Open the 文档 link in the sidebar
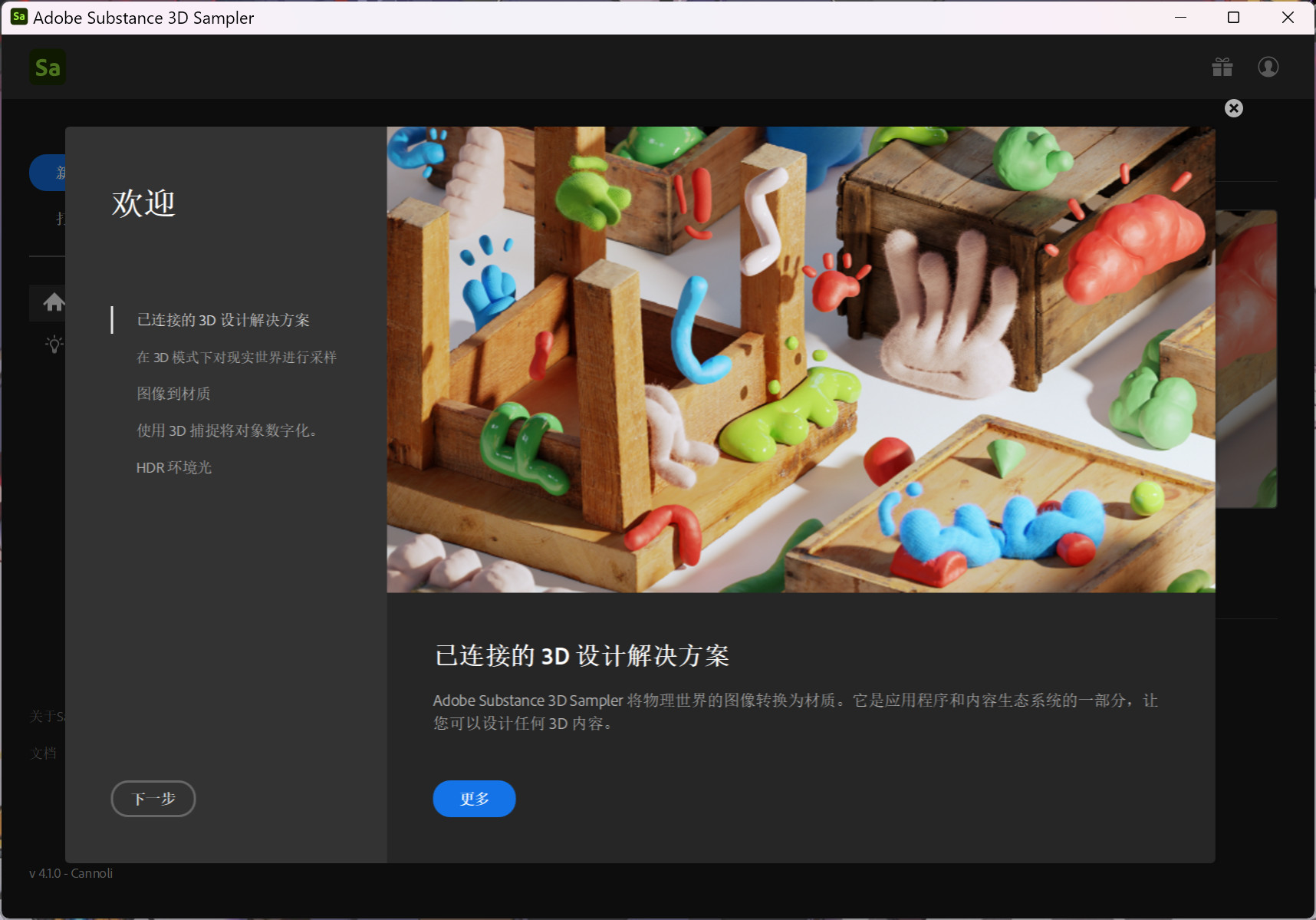The height and width of the screenshot is (920, 1316). click(44, 753)
